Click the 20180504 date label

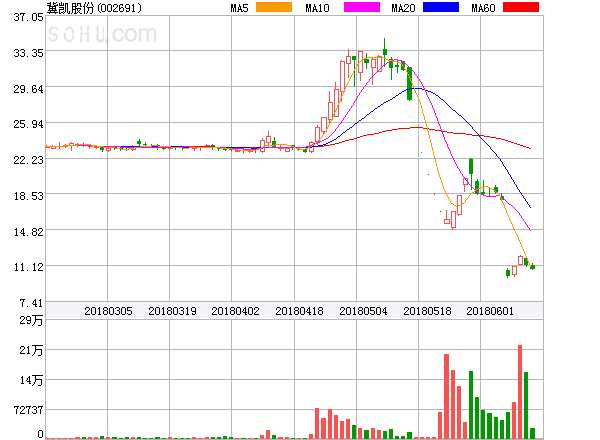click(x=363, y=311)
